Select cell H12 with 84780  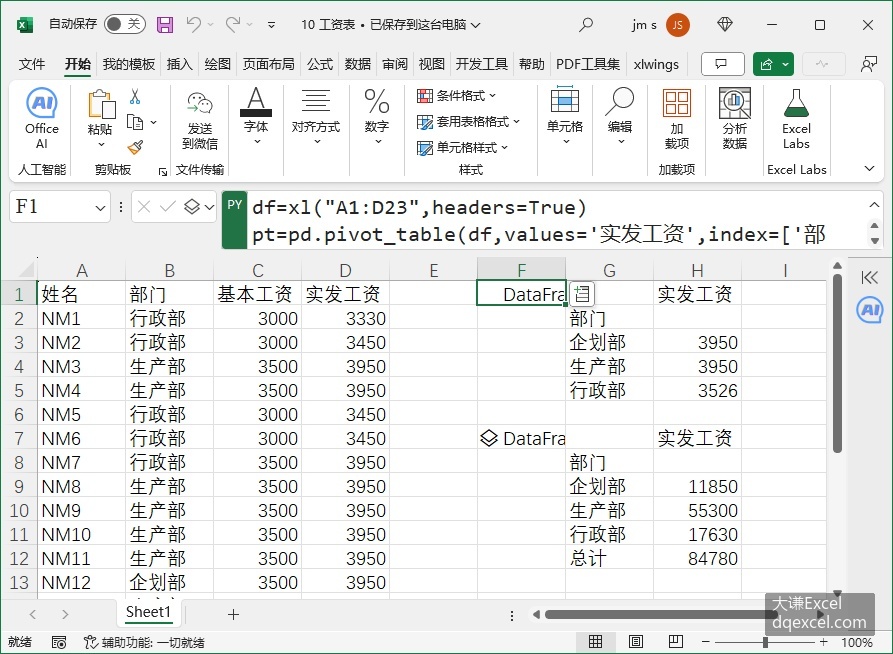697,558
